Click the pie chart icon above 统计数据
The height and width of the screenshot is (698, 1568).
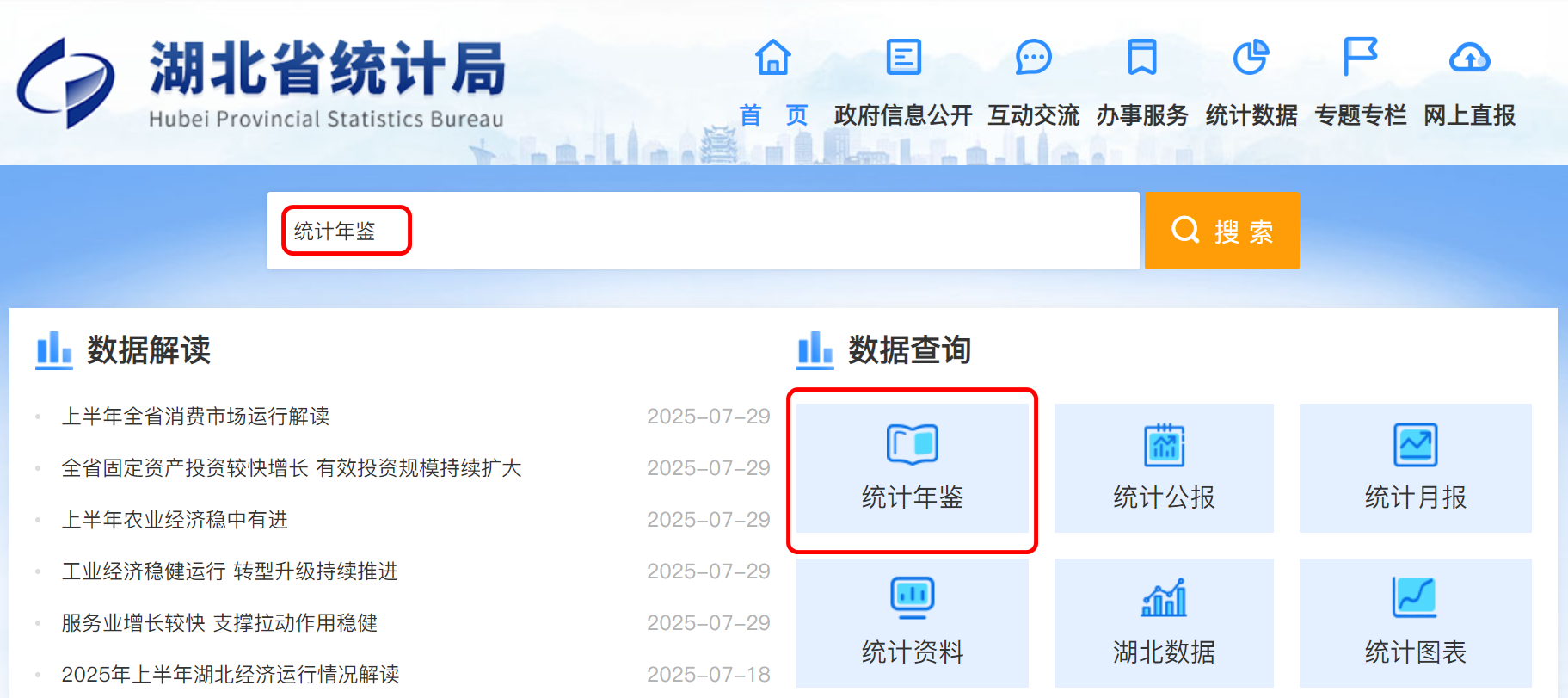[x=1251, y=58]
